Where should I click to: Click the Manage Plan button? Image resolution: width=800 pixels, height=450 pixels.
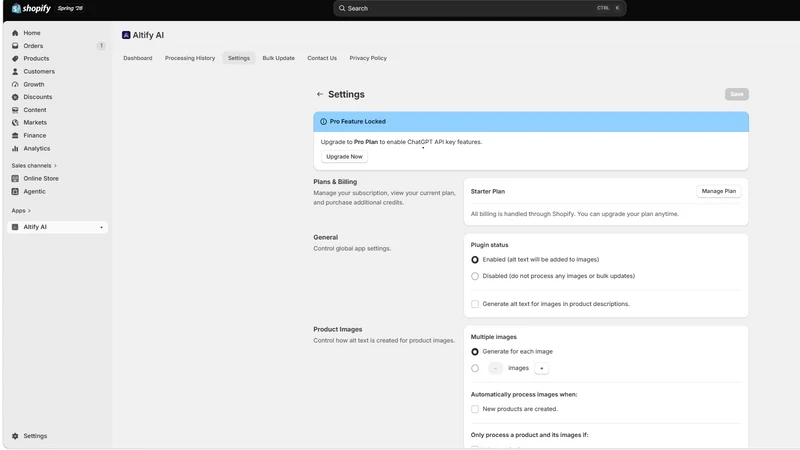(x=718, y=191)
